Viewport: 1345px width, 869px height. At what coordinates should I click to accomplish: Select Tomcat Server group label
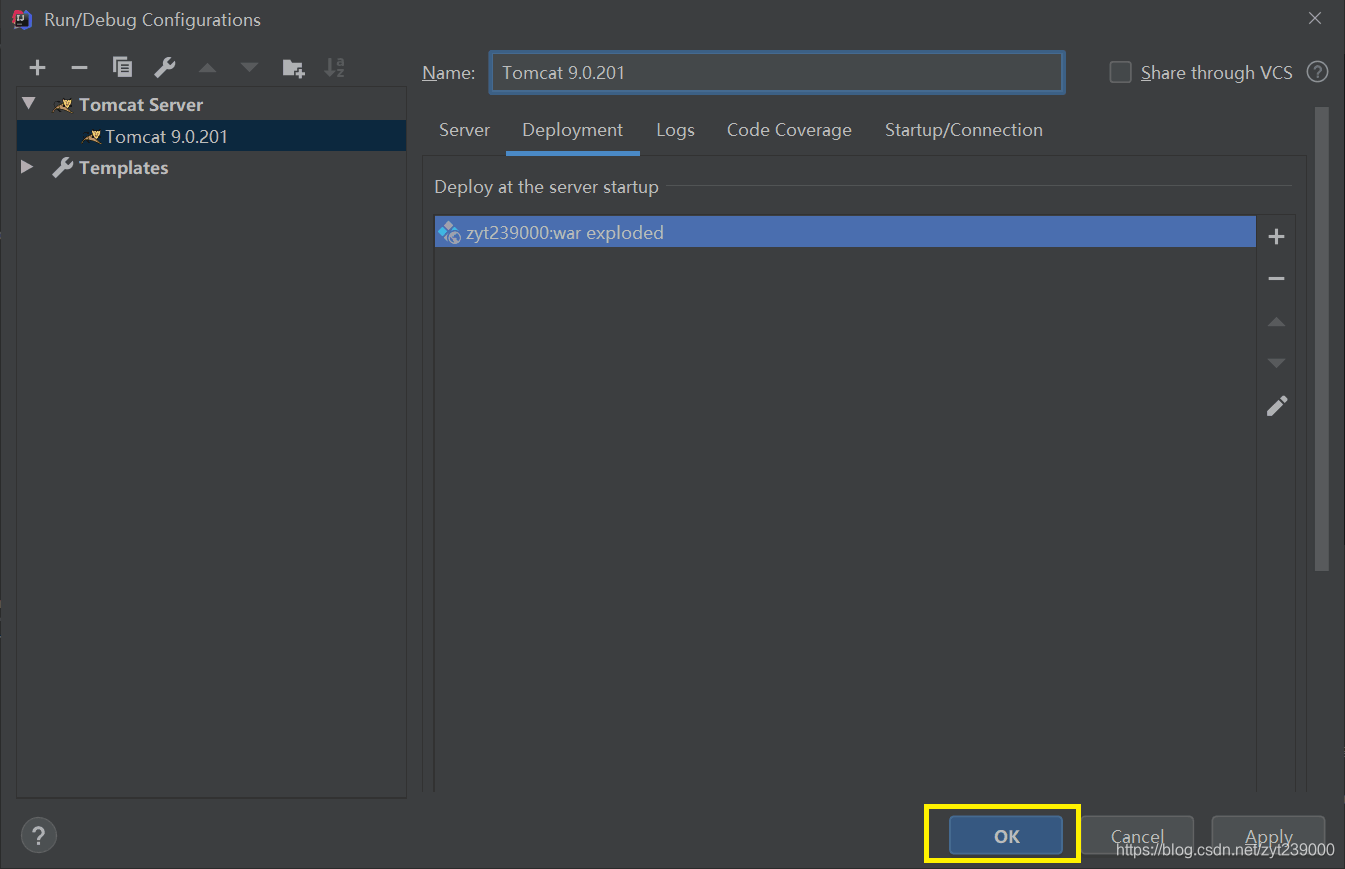pyautogui.click(x=141, y=104)
